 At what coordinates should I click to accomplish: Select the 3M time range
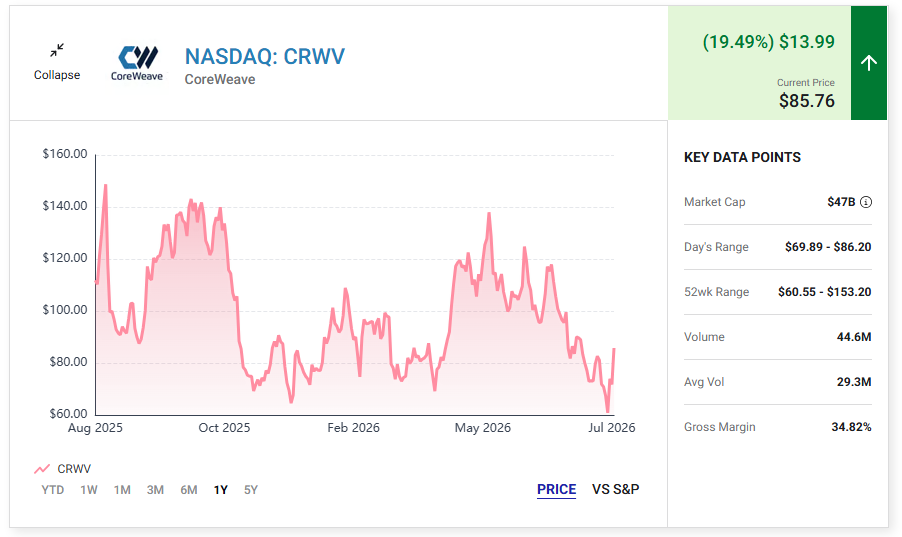coord(155,490)
